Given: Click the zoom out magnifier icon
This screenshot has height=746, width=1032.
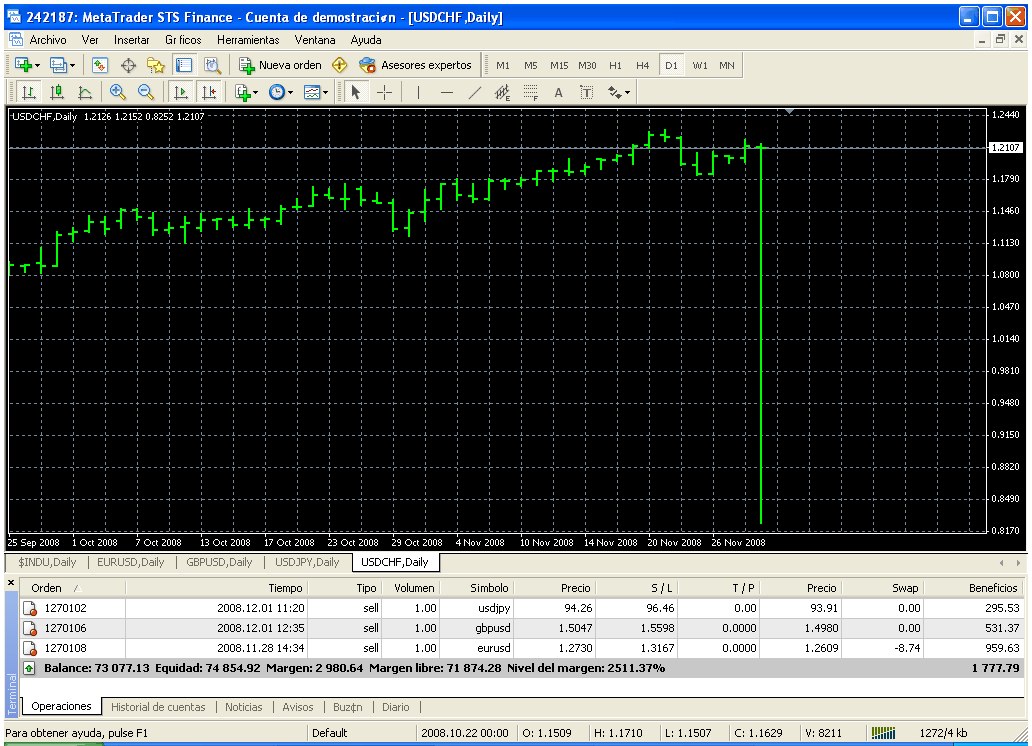Looking at the screenshot, I should click(146, 92).
